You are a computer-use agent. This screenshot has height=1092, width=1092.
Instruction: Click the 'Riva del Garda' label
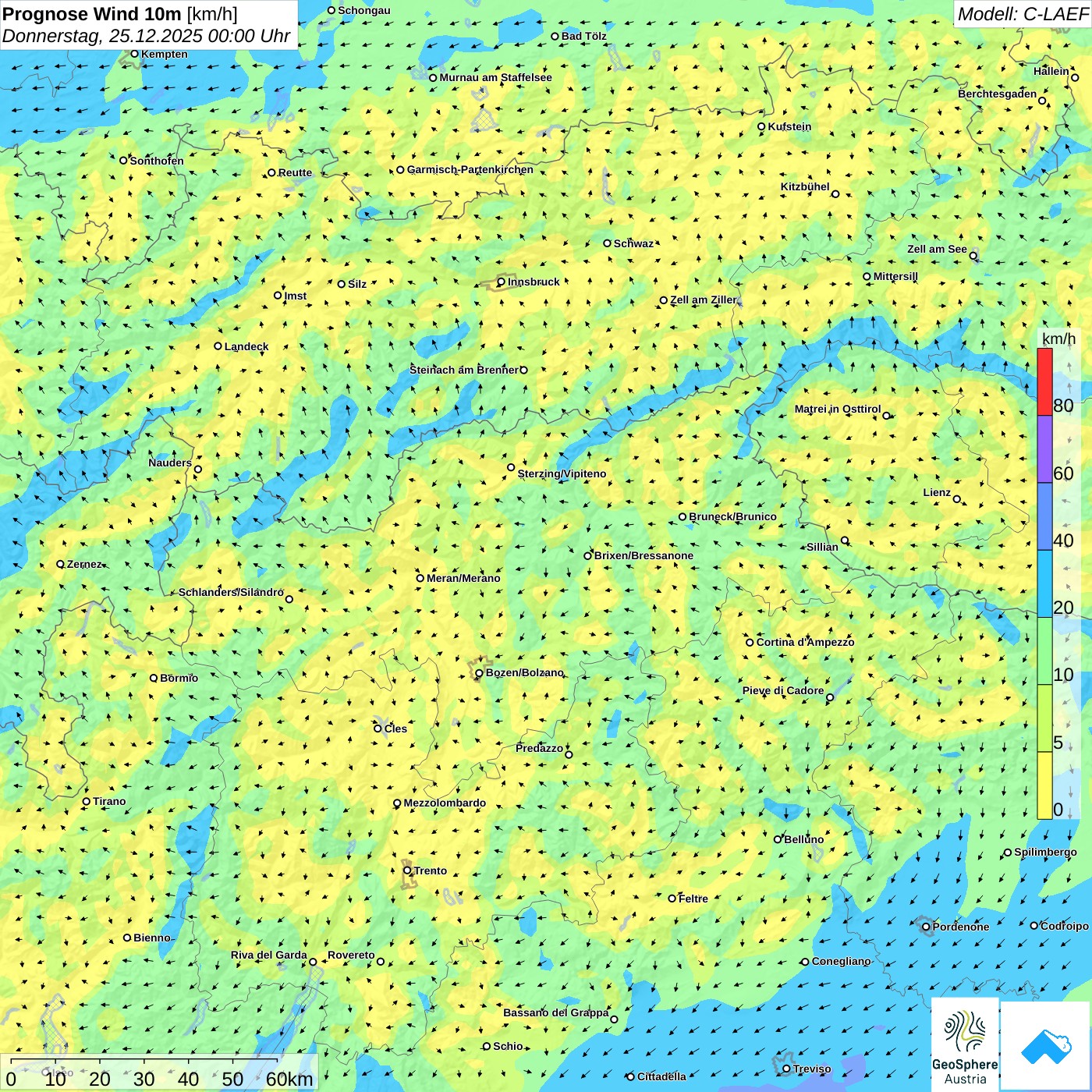coord(269,955)
